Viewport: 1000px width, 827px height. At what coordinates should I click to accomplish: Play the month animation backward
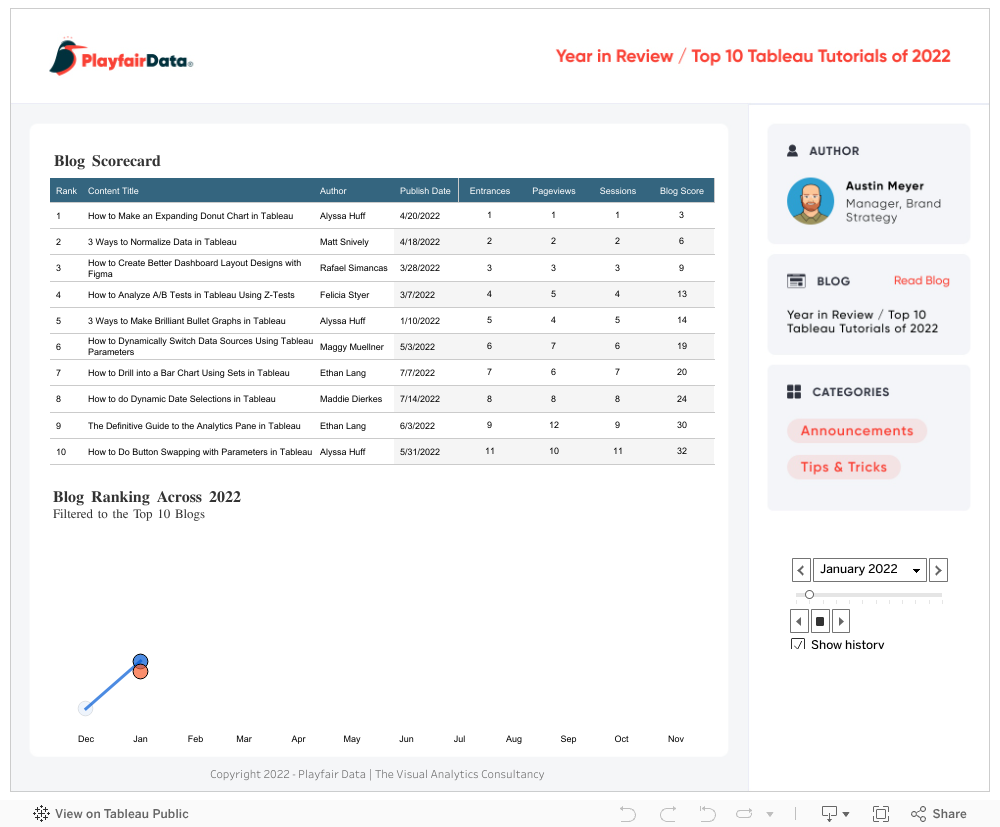tap(799, 621)
